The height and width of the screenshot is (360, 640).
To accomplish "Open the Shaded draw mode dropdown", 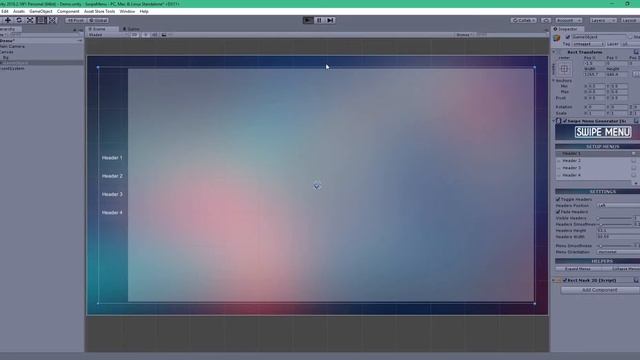I will 107,35.
